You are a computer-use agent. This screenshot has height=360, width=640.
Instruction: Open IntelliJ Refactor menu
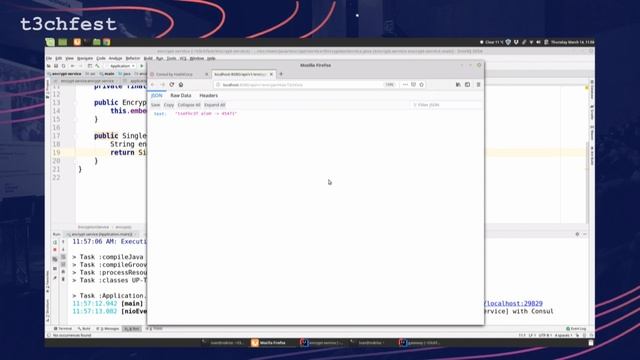(x=133, y=58)
